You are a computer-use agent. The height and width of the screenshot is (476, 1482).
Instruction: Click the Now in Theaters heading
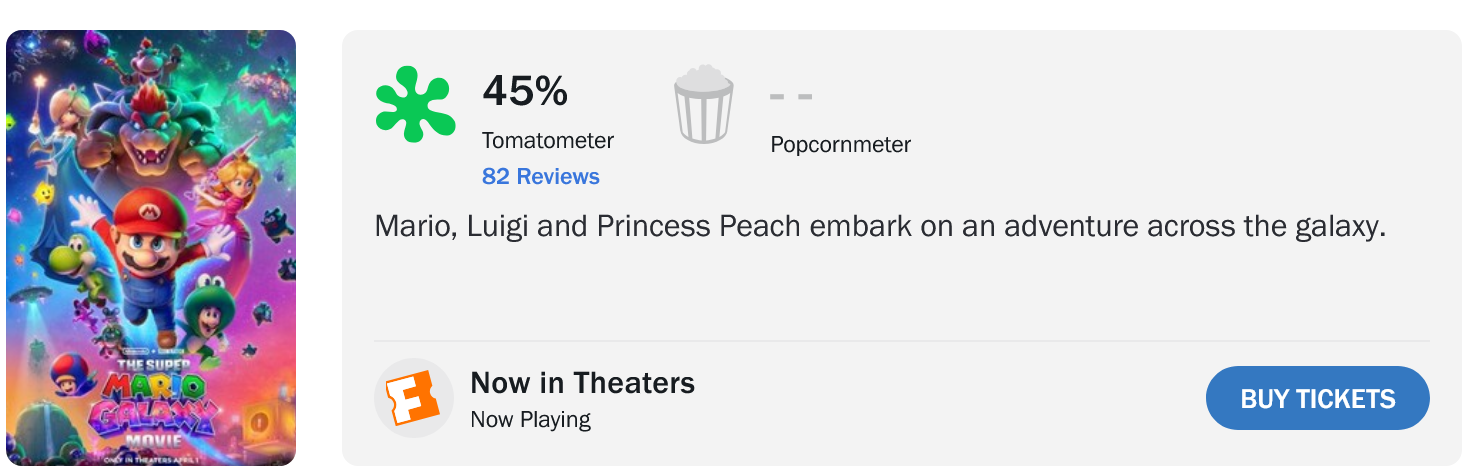[582, 383]
